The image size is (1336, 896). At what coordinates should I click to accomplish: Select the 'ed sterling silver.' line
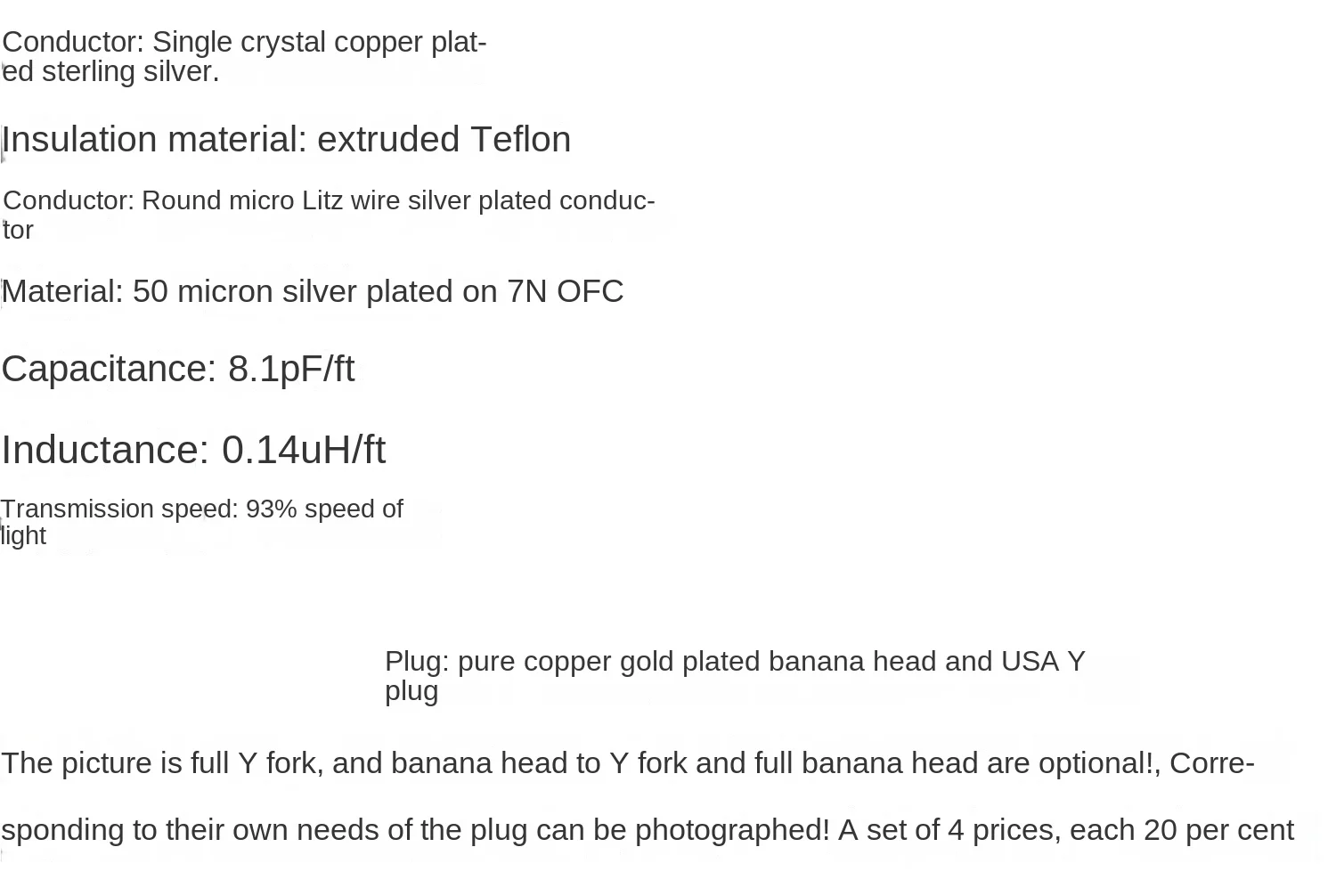pyautogui.click(x=110, y=71)
